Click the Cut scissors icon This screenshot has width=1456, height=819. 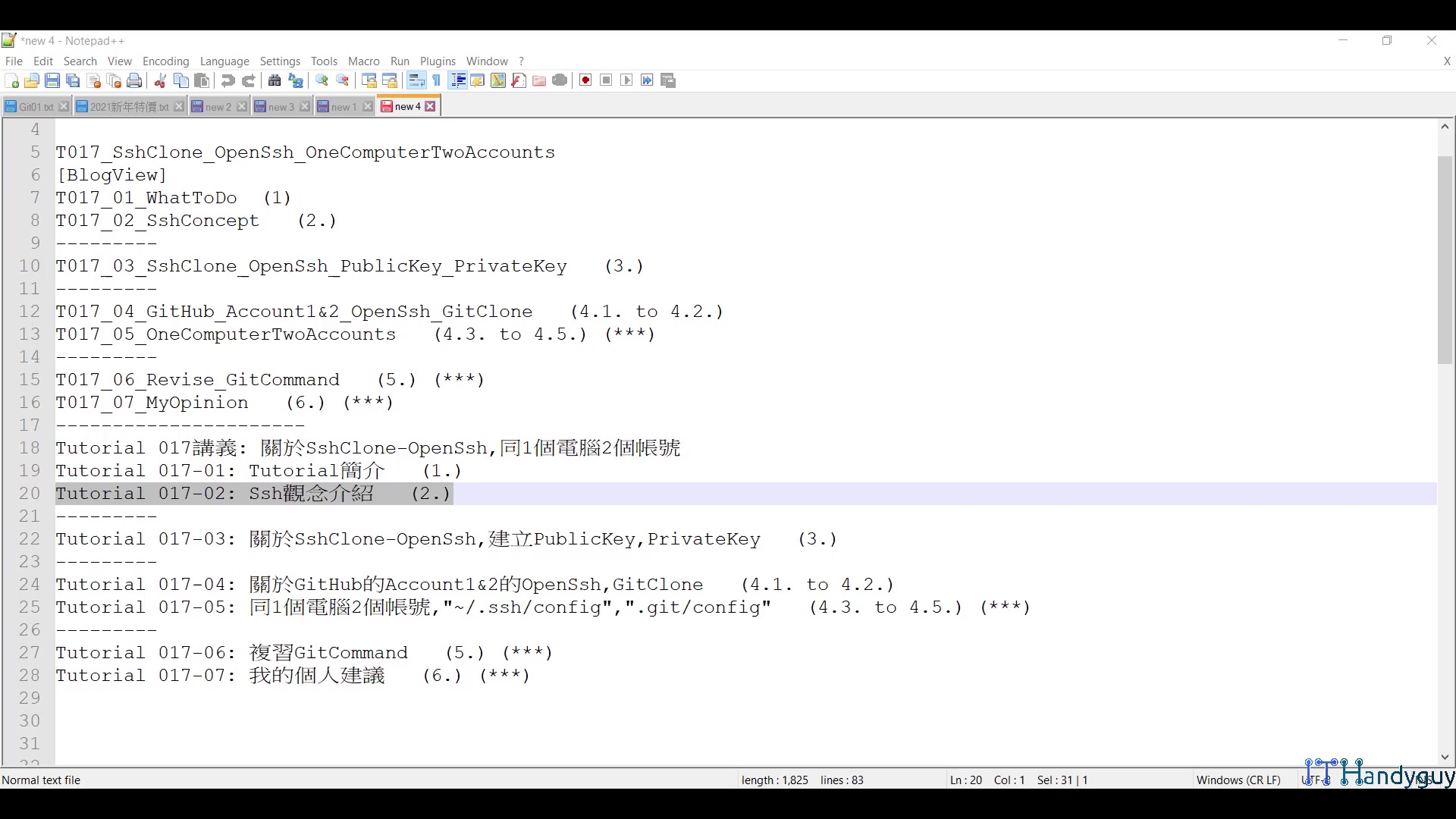[160, 80]
